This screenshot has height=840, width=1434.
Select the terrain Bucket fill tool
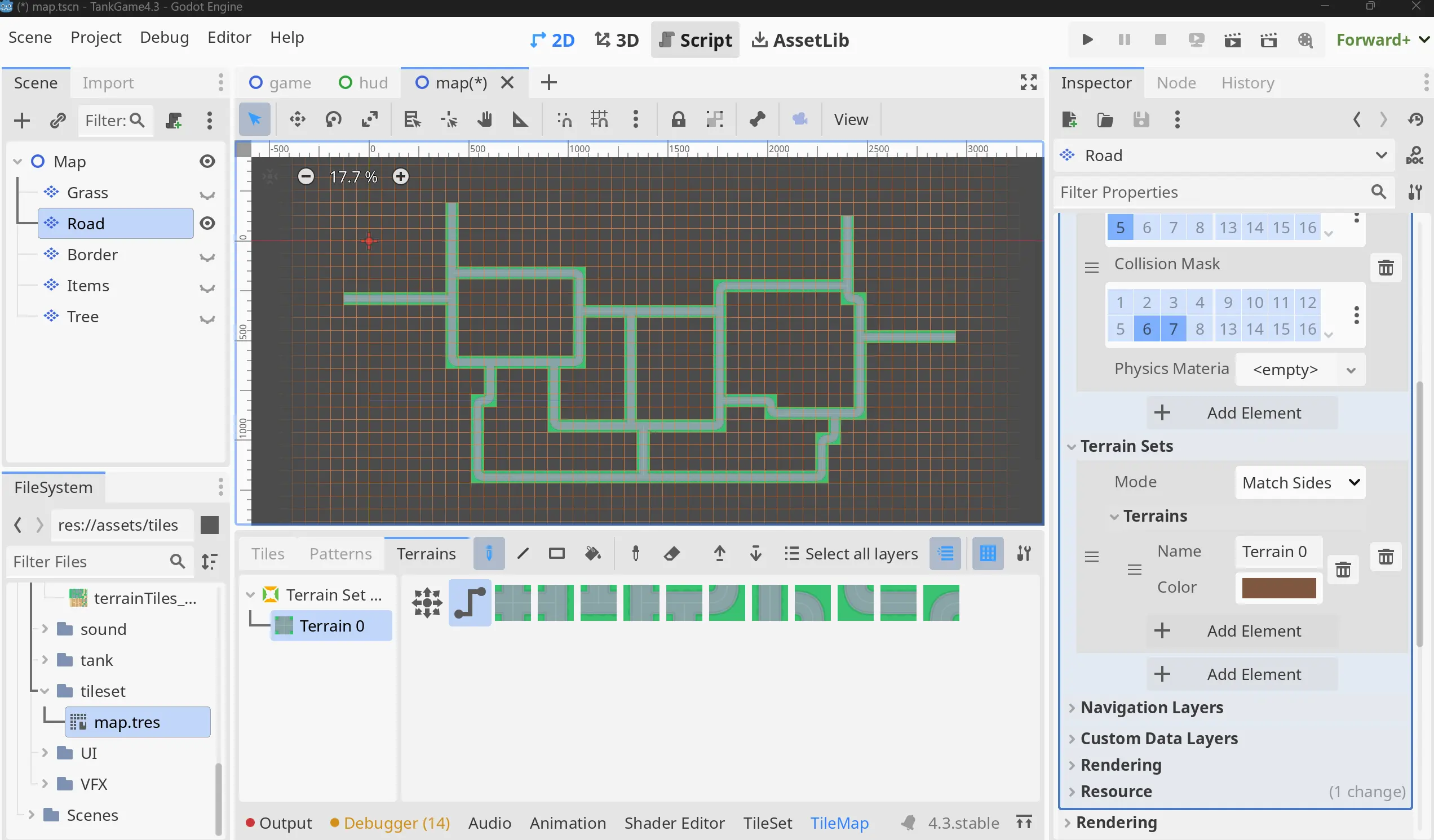pos(593,553)
